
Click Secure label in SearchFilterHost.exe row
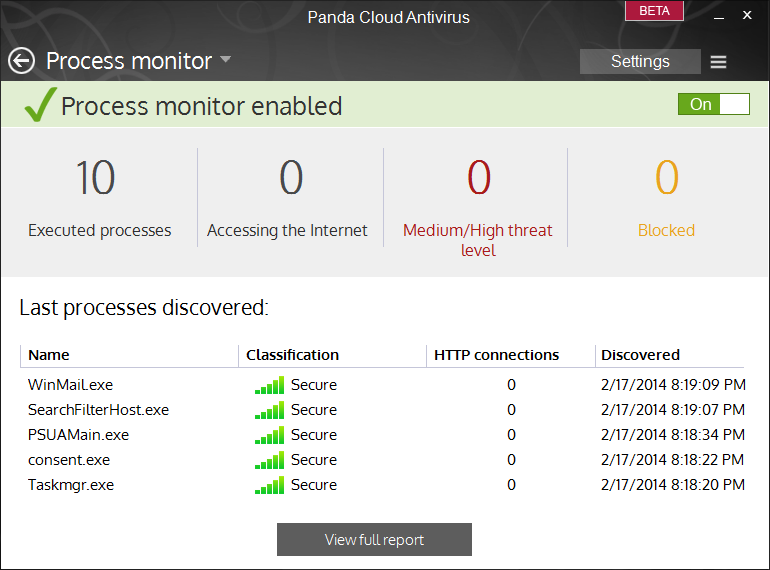[x=314, y=410]
